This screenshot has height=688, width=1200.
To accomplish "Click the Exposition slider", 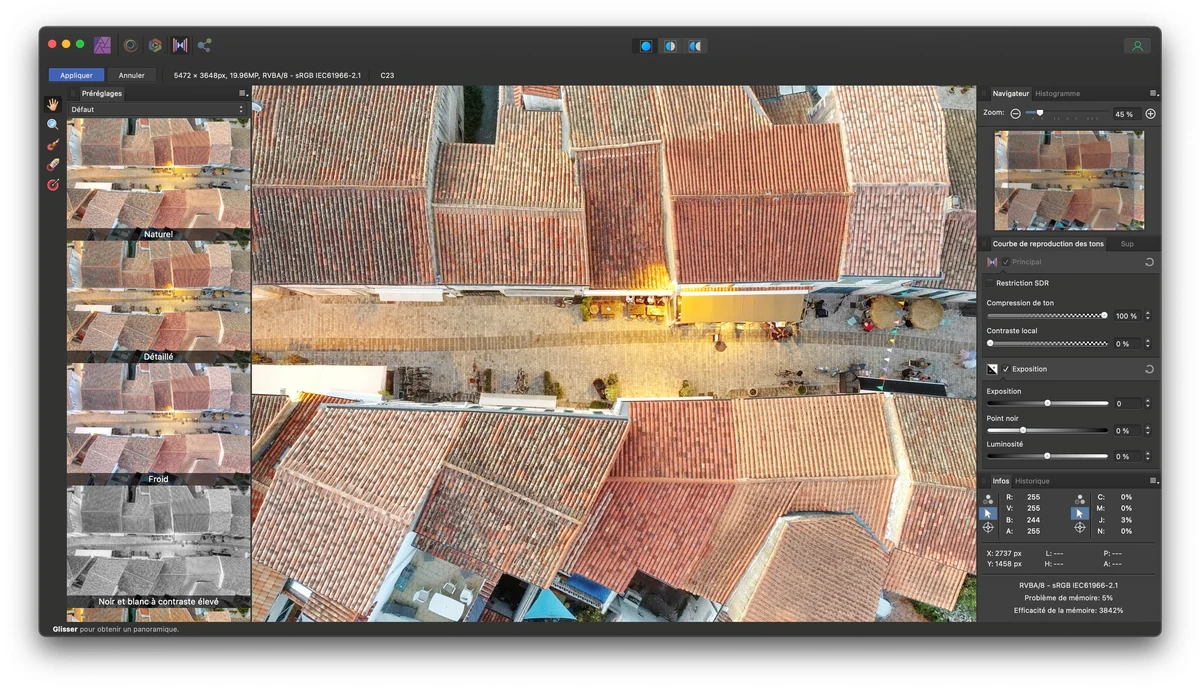I will click(1047, 403).
